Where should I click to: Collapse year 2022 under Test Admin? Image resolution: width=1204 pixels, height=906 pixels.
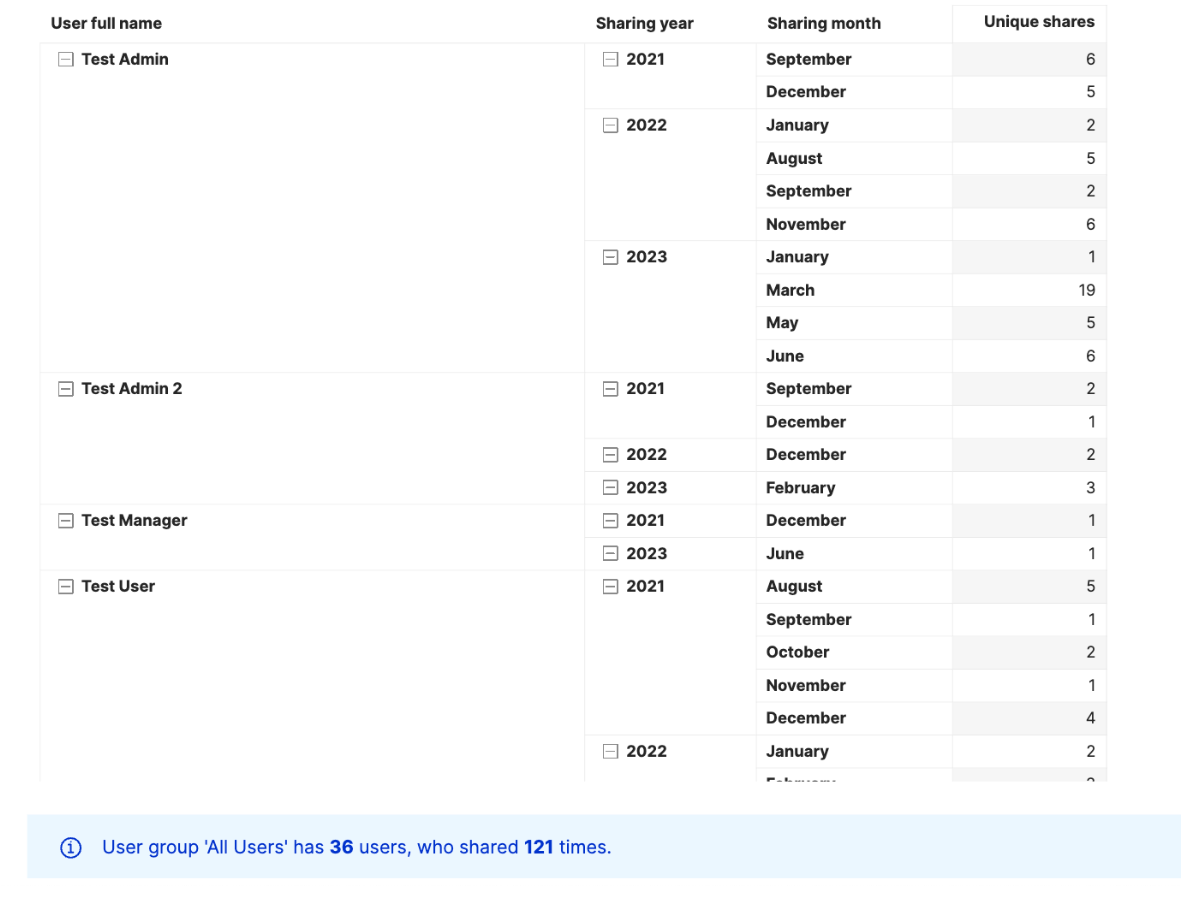click(x=611, y=126)
